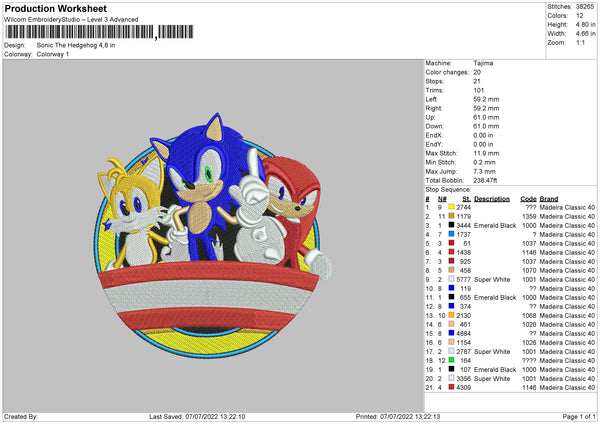Click the red swatch beside stitch count 925
The width and height of the screenshot is (600, 424).
point(451,261)
